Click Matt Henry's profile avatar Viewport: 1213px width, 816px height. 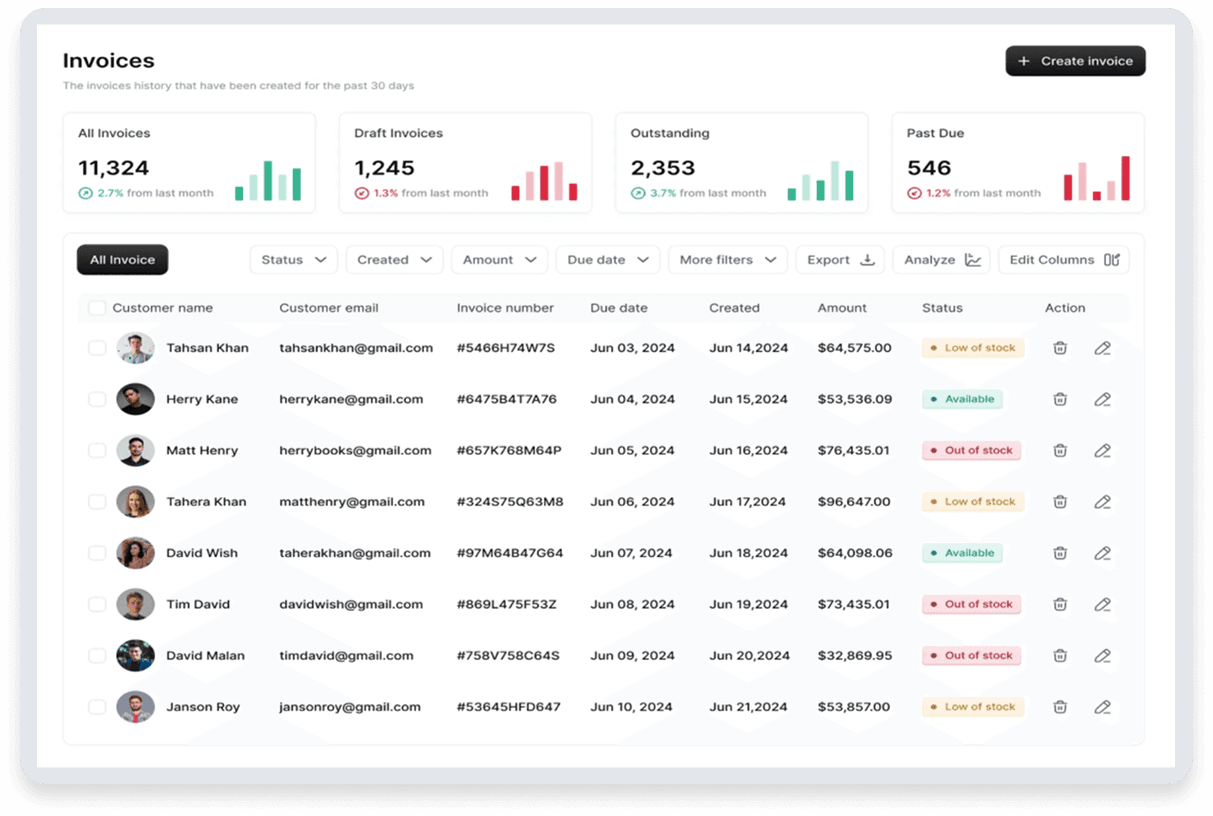point(135,450)
